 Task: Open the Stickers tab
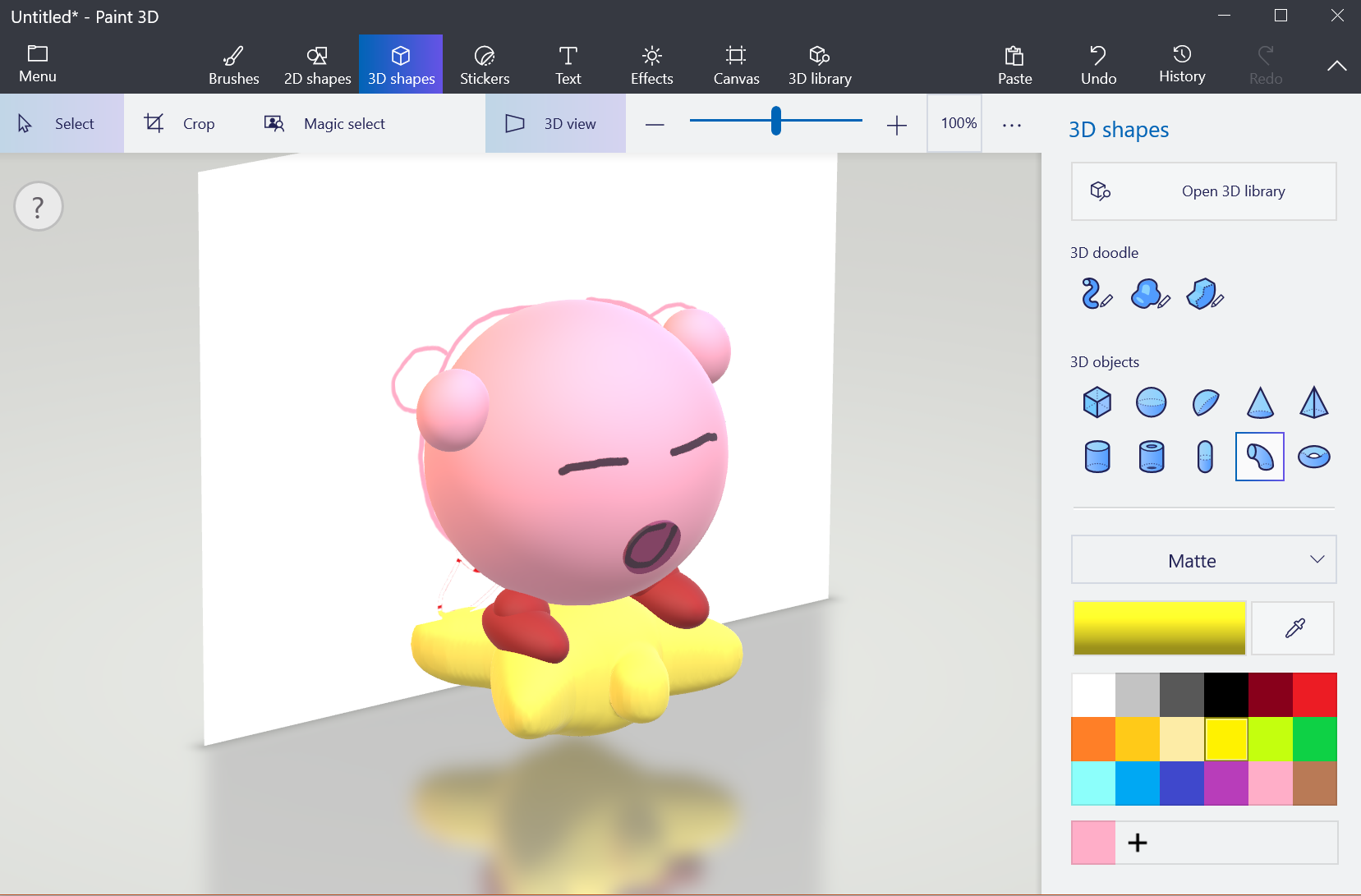[x=485, y=65]
